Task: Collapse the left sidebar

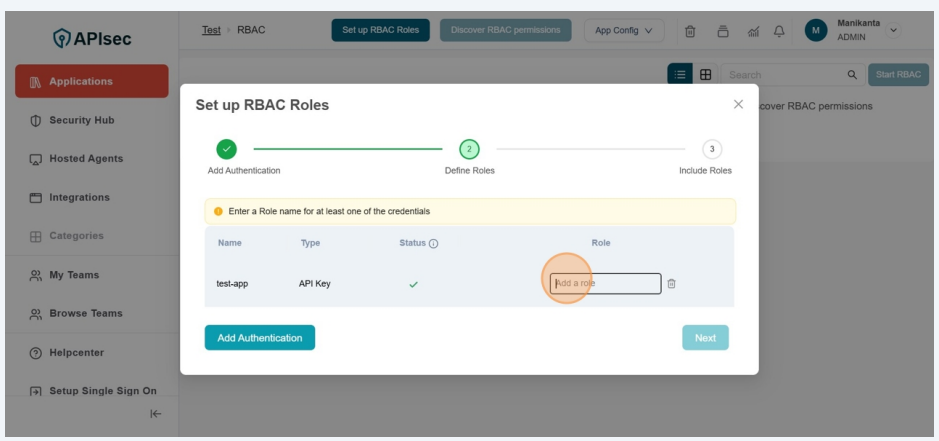Action: (156, 414)
